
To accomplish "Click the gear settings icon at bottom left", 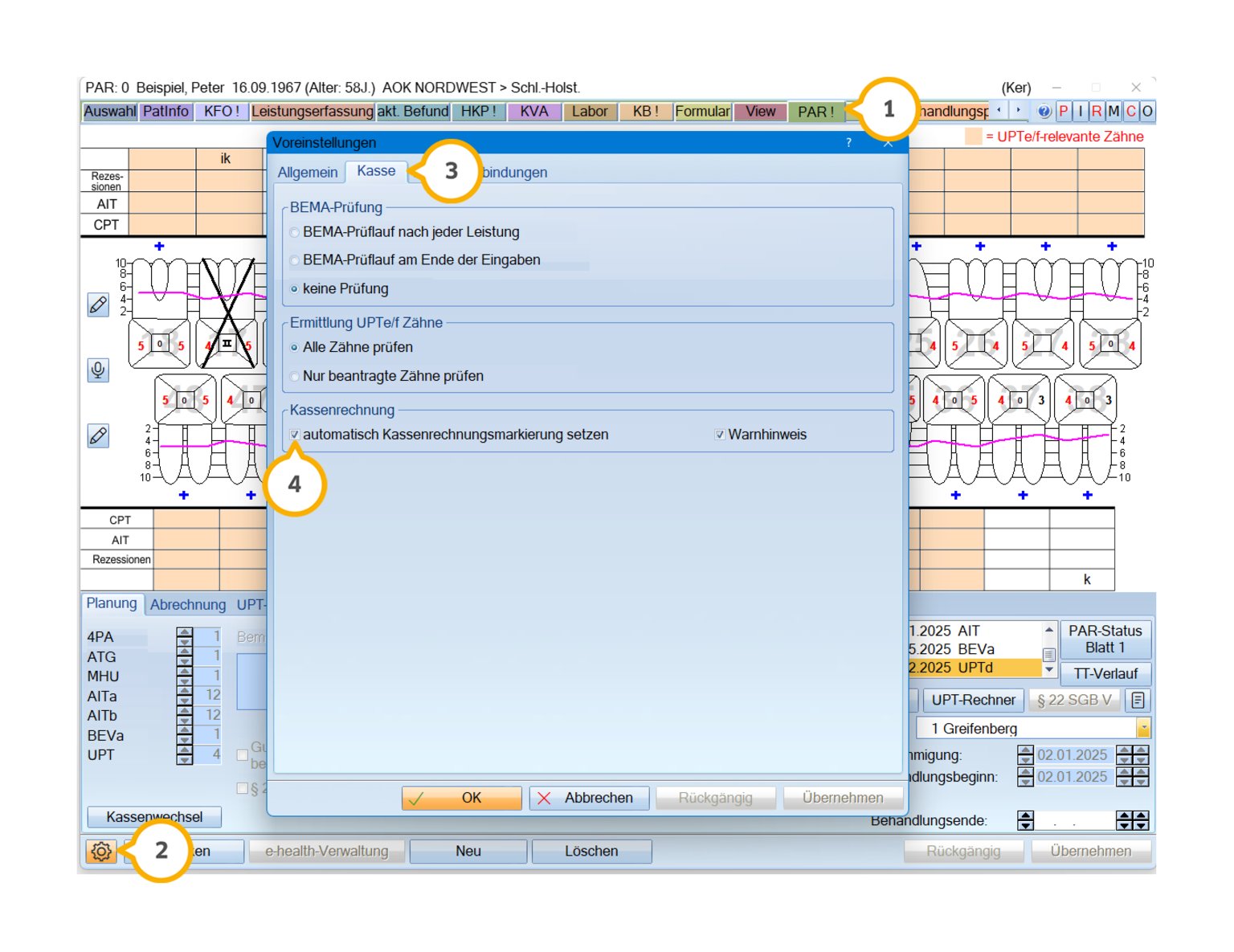I will click(100, 851).
